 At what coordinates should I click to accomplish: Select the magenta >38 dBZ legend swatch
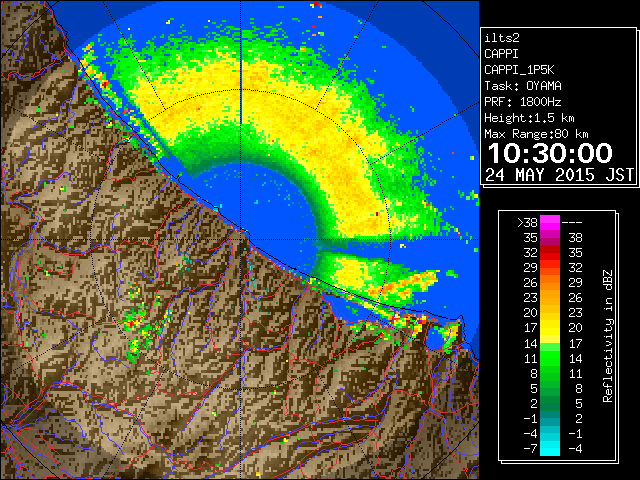550,222
